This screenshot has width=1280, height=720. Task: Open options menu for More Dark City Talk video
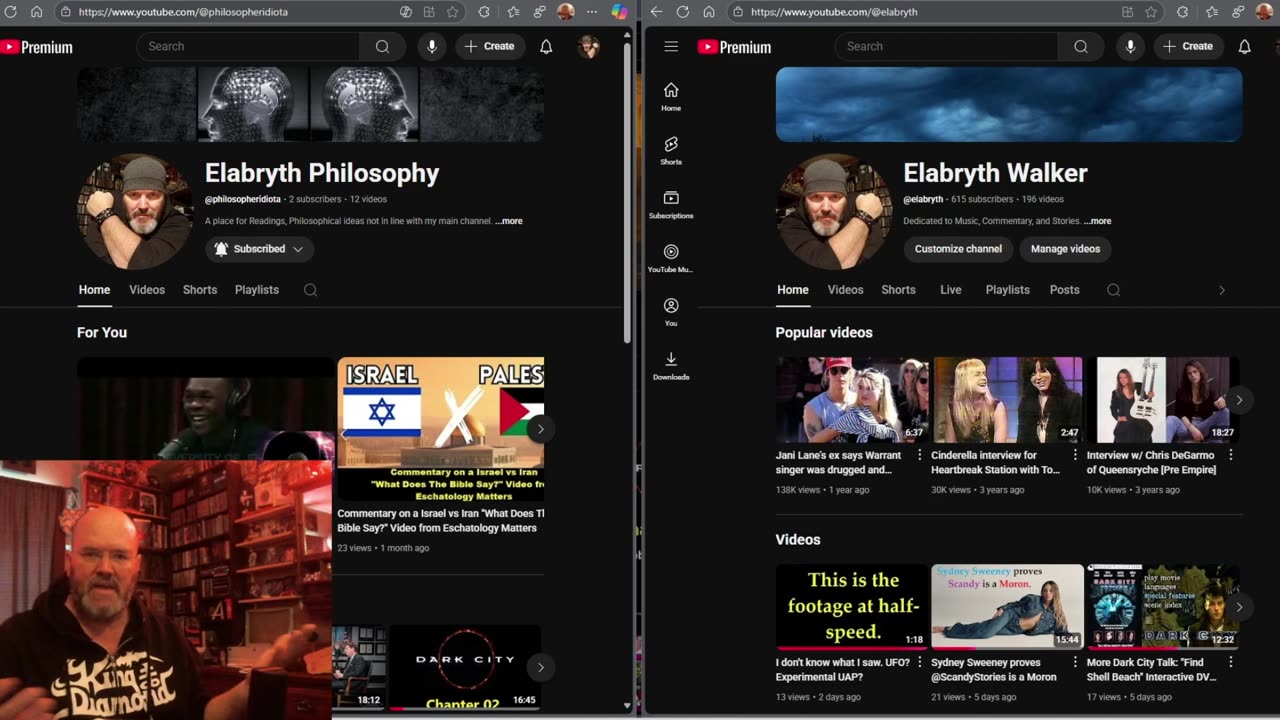point(1230,662)
